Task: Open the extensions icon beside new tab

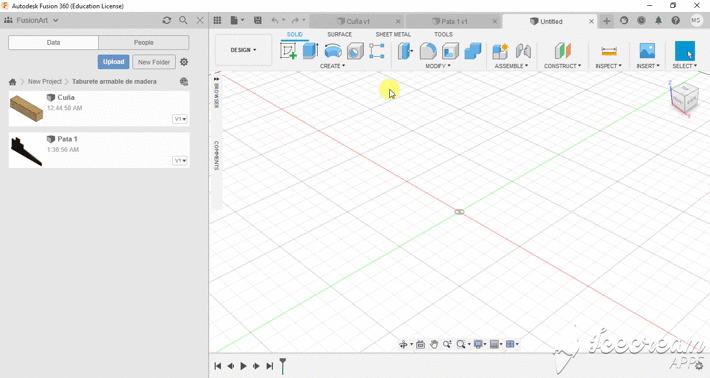Action: [624, 20]
